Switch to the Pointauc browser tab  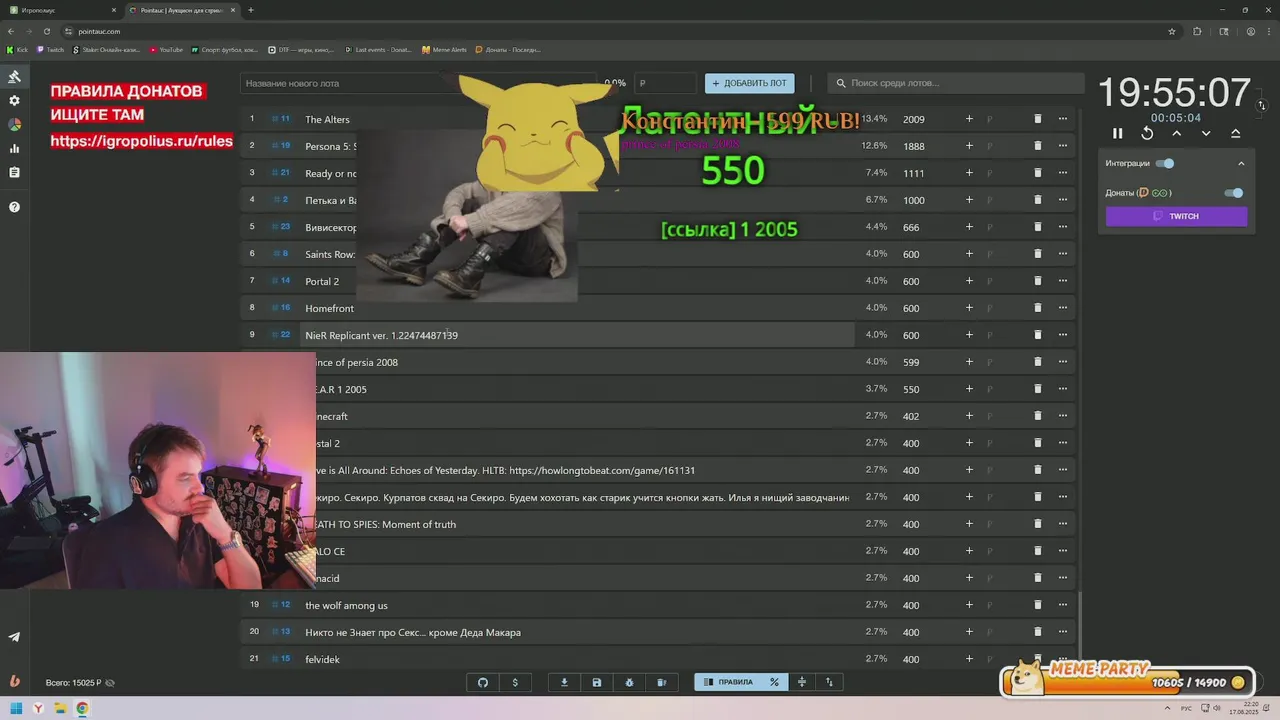[x=183, y=10]
